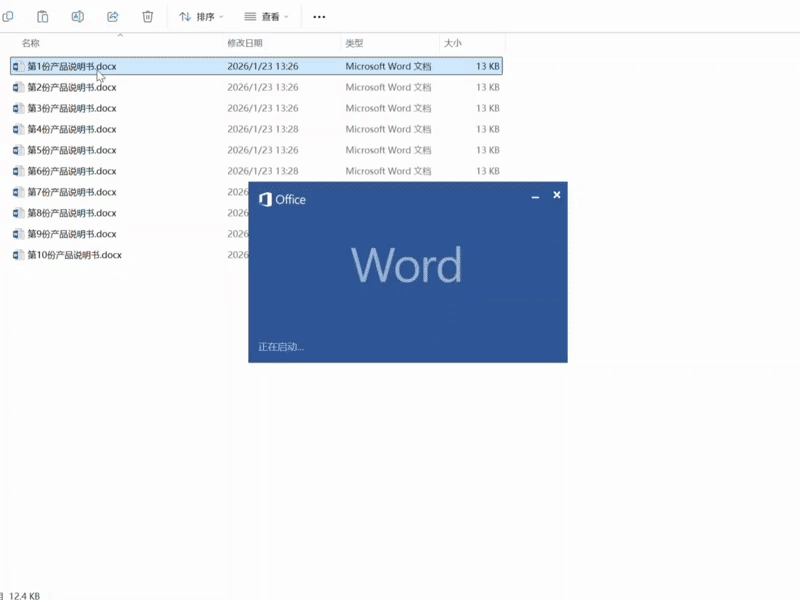This screenshot has height=600, width=800.
Task: Click the sort direction arrow above 名称
Action: [x=120, y=35]
